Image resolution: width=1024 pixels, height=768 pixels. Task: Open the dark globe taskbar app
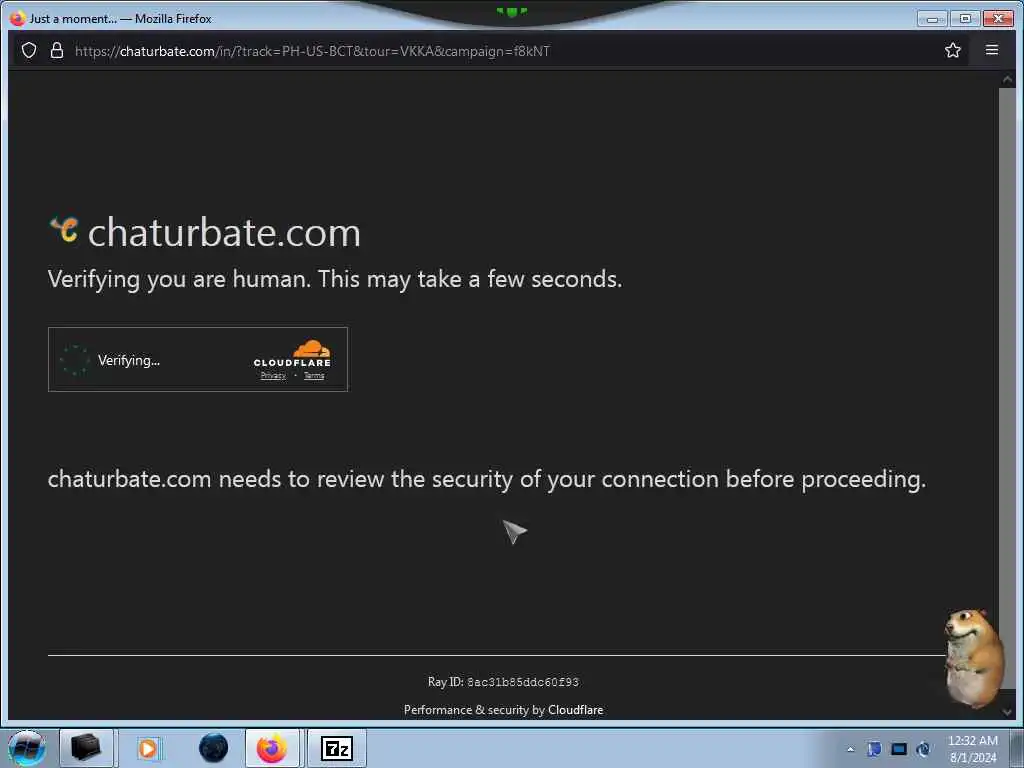click(x=214, y=748)
